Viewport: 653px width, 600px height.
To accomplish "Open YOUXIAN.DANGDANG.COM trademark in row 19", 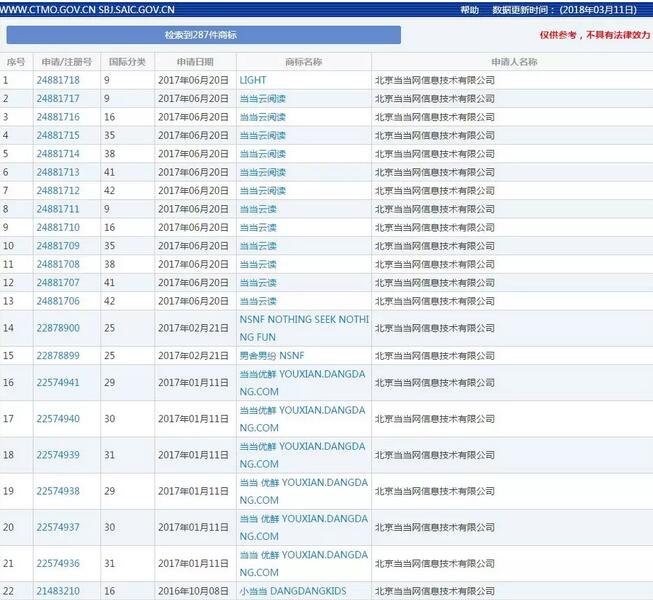I will (304, 491).
